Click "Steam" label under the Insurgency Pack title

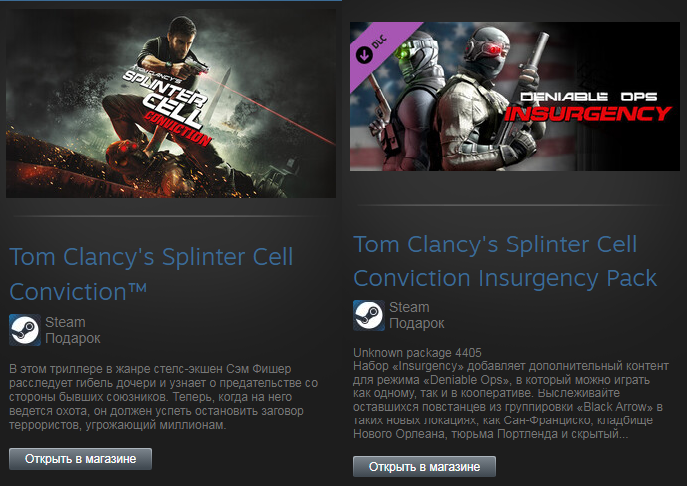click(408, 306)
